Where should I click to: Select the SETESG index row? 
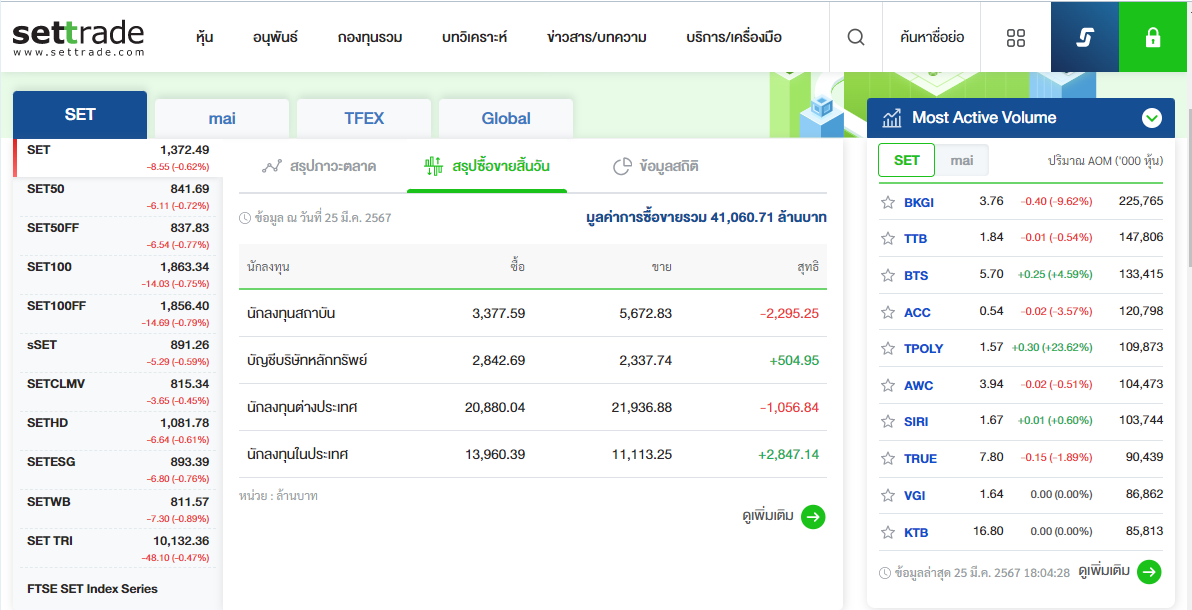click(118, 470)
